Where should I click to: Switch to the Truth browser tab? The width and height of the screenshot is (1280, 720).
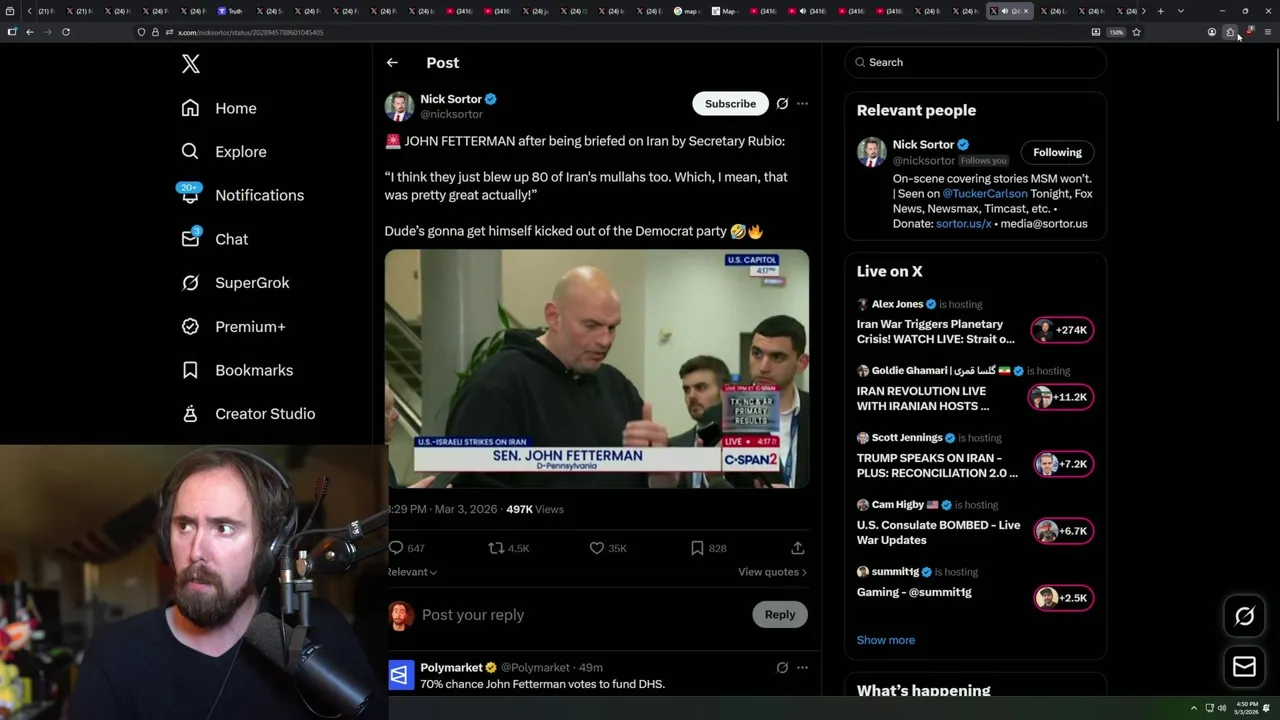pyautogui.click(x=230, y=11)
